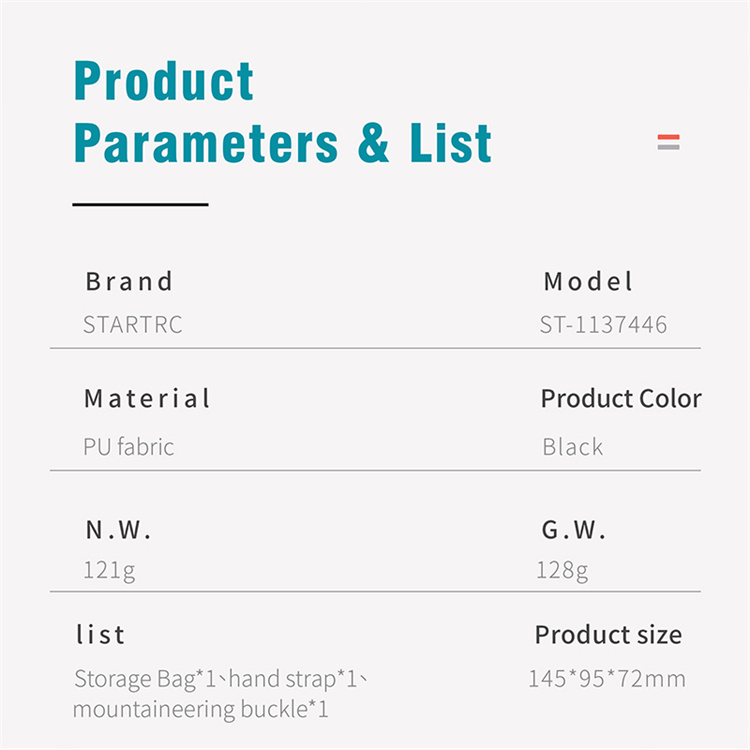Click the STARTRC brand value
Screen dimensions: 750x750
pos(133,326)
